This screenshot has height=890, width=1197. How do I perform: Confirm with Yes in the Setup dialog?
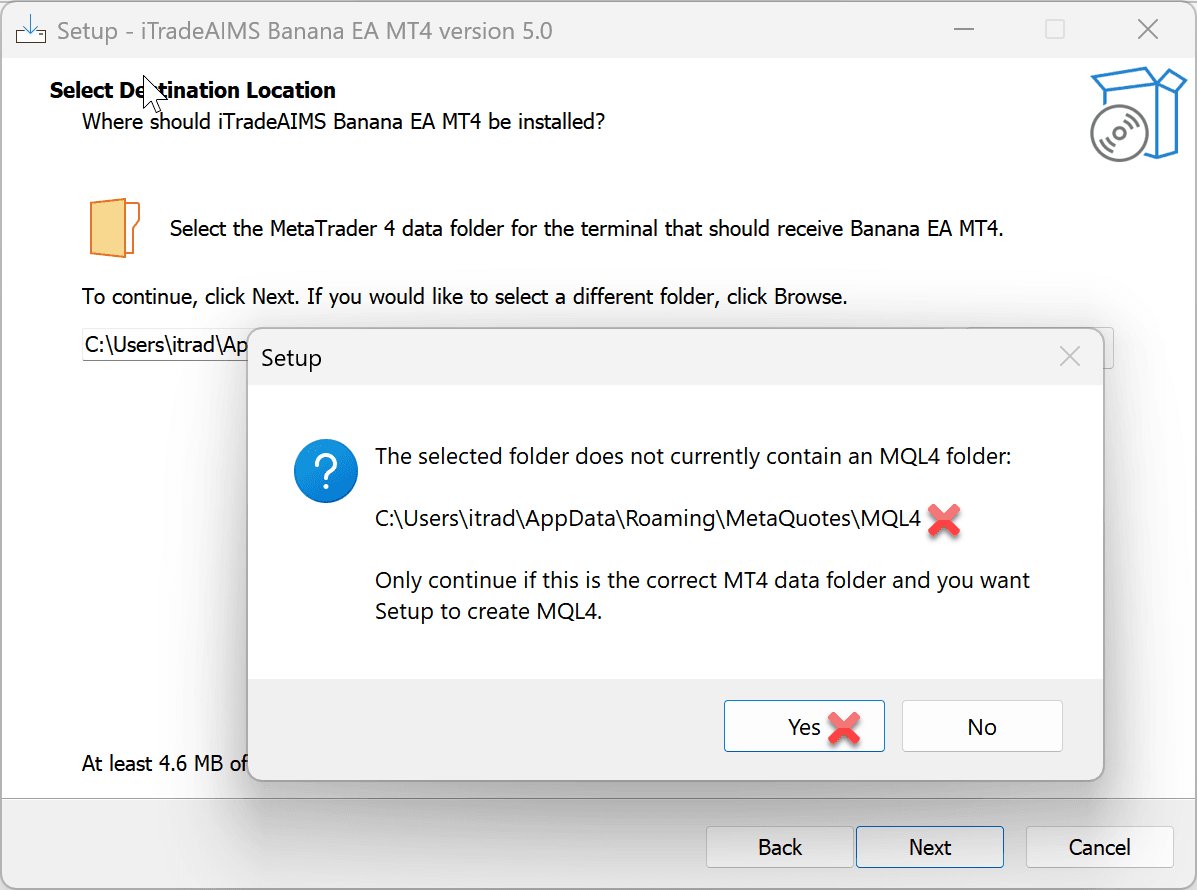coord(804,726)
